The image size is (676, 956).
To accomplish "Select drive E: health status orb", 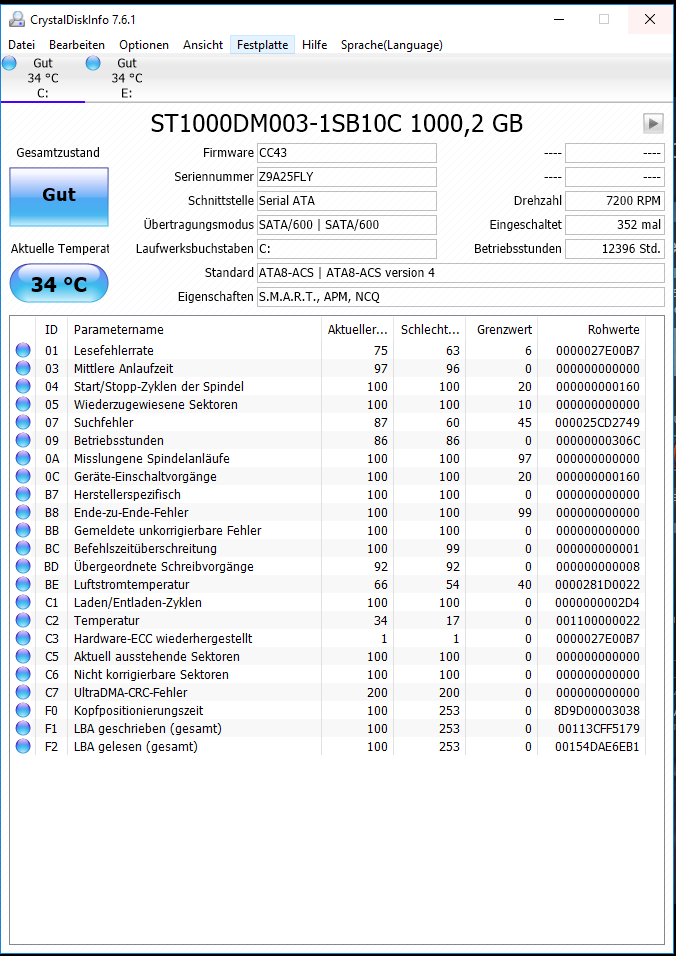I will [93, 63].
